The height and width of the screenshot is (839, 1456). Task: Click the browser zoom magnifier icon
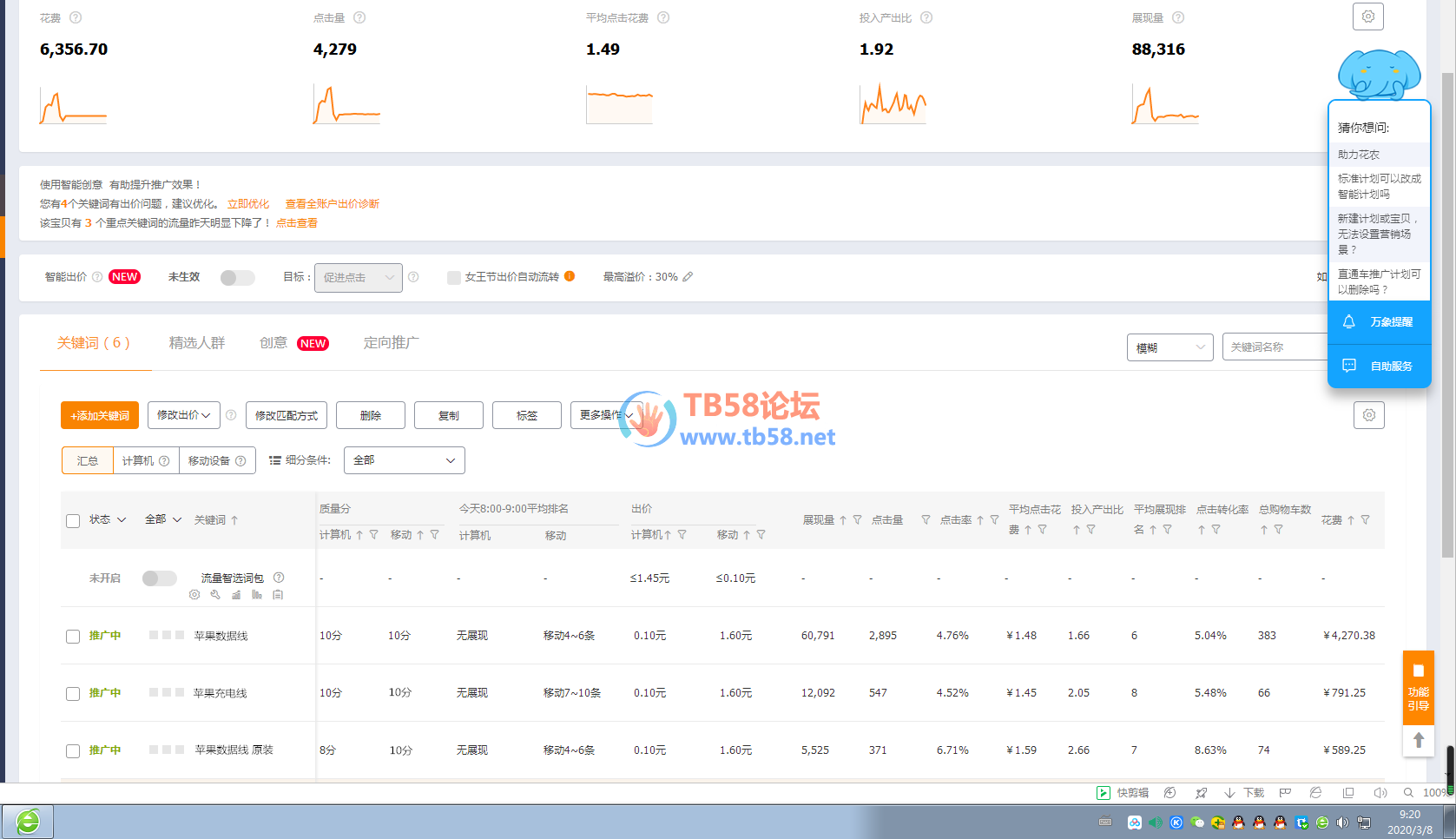coord(1408,793)
